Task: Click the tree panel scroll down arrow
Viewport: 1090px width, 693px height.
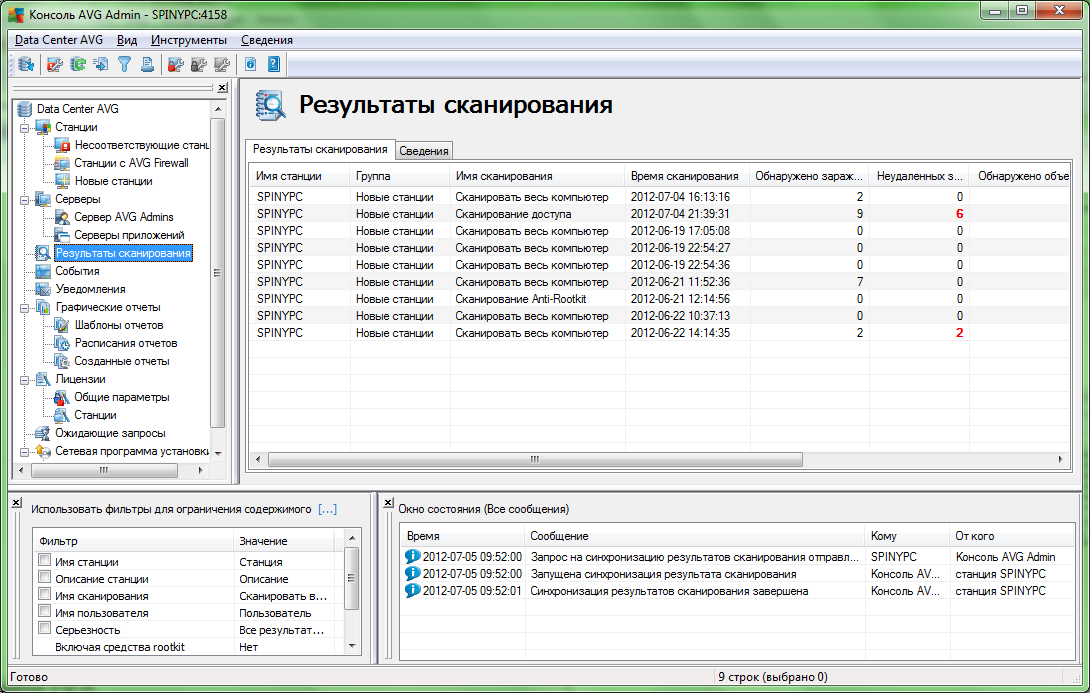Action: pos(218,453)
